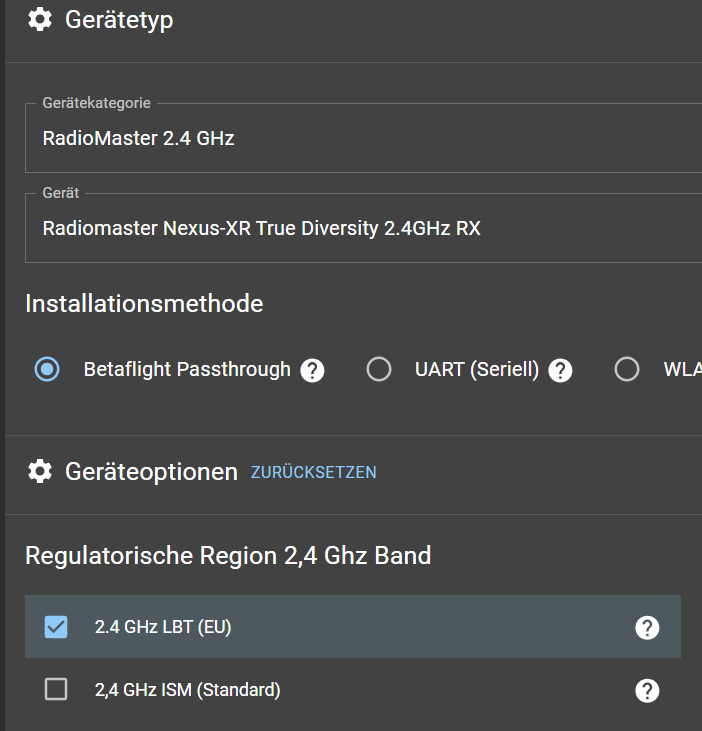Open help icon for UART (Seriell)
Image resolution: width=702 pixels, height=731 pixels.
click(561, 370)
